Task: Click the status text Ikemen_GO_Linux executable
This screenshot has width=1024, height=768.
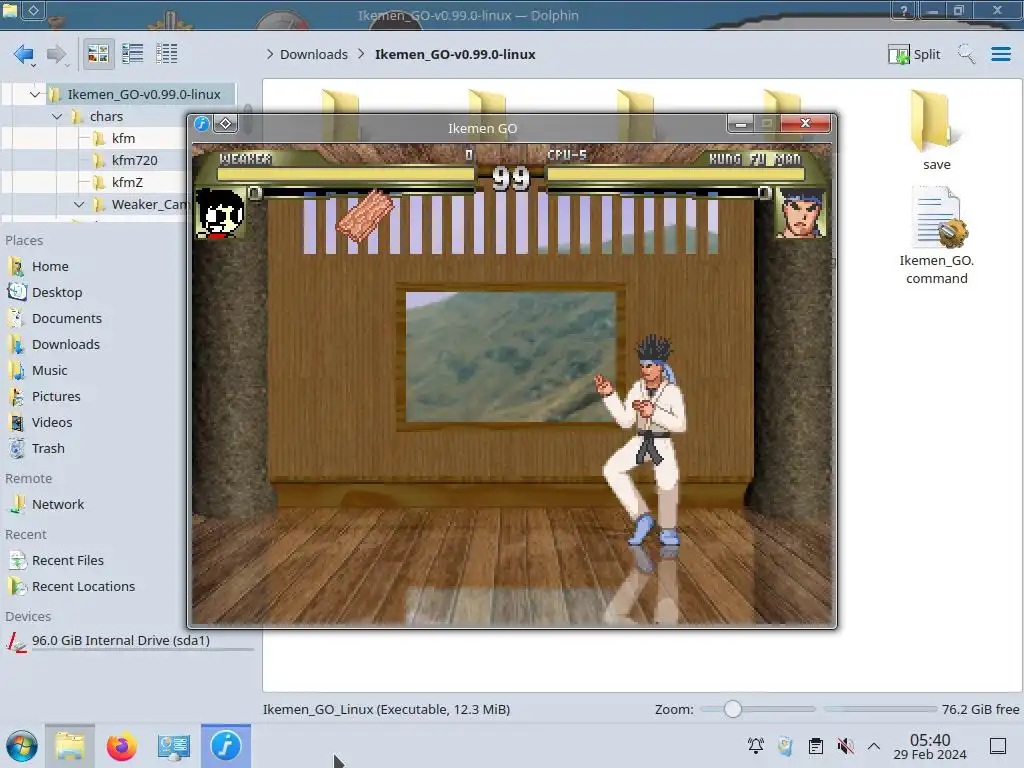Action: tap(387, 709)
